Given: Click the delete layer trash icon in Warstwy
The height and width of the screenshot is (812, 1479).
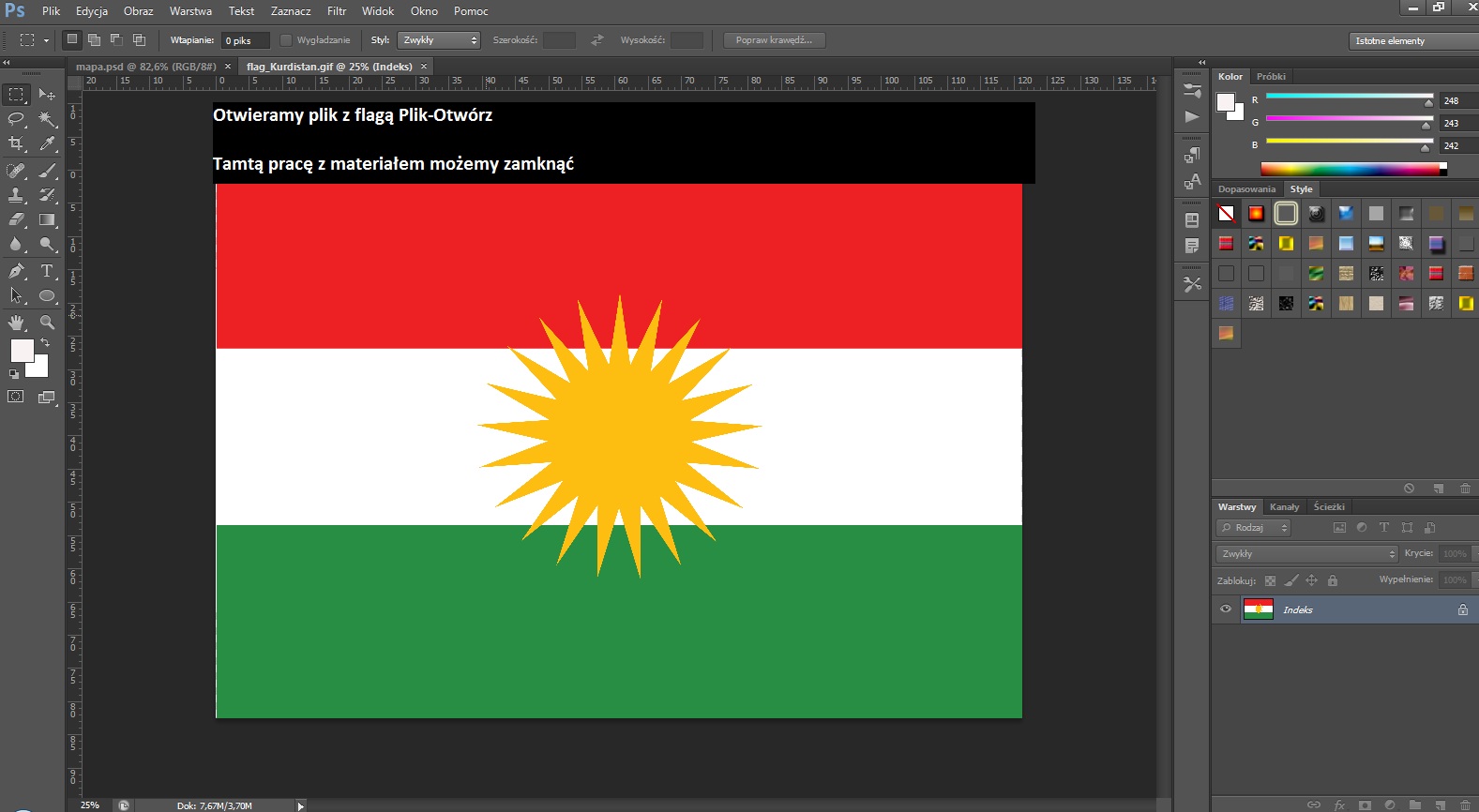Looking at the screenshot, I should 1465,804.
